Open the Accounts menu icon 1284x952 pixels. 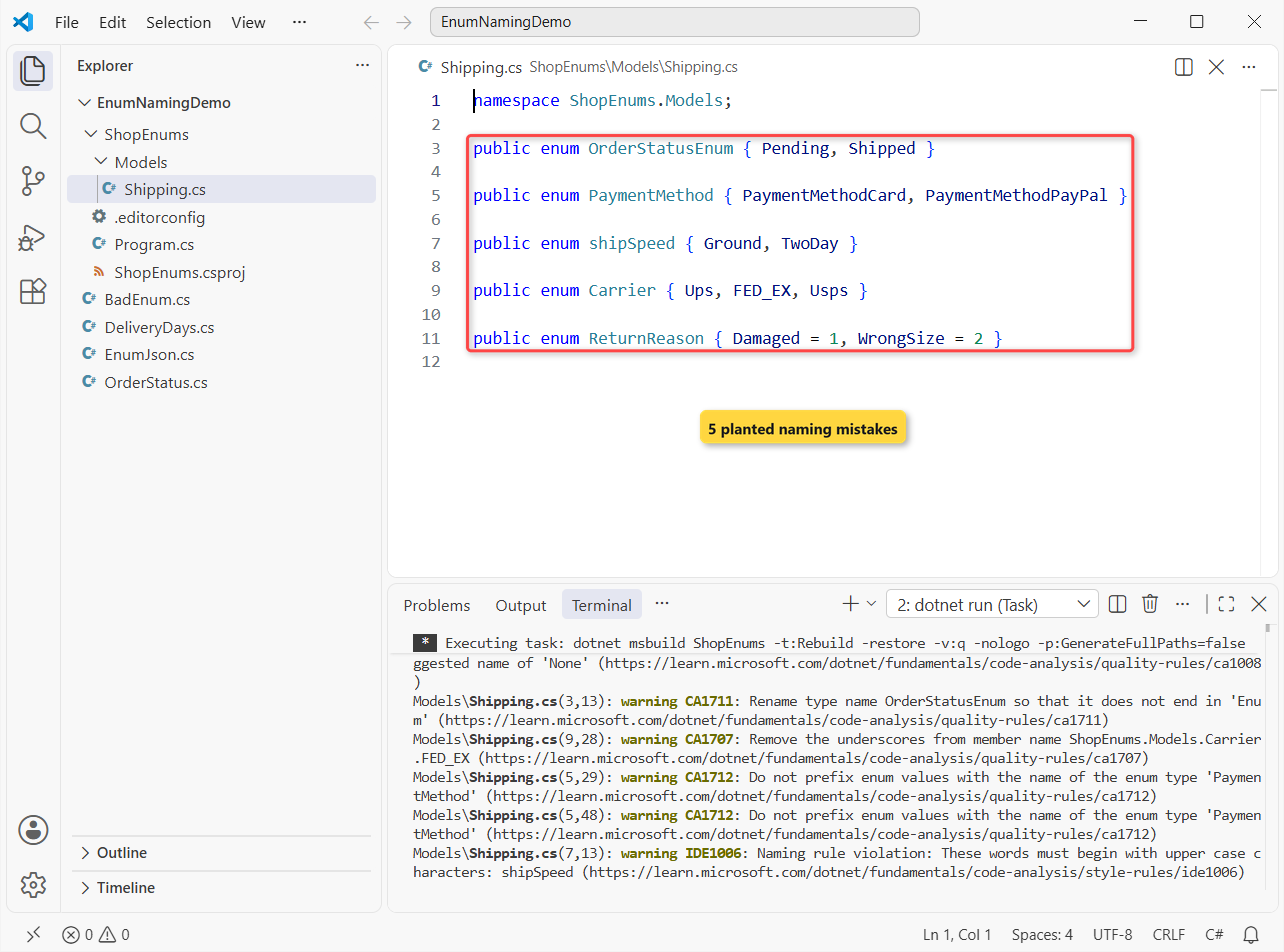click(x=33, y=830)
